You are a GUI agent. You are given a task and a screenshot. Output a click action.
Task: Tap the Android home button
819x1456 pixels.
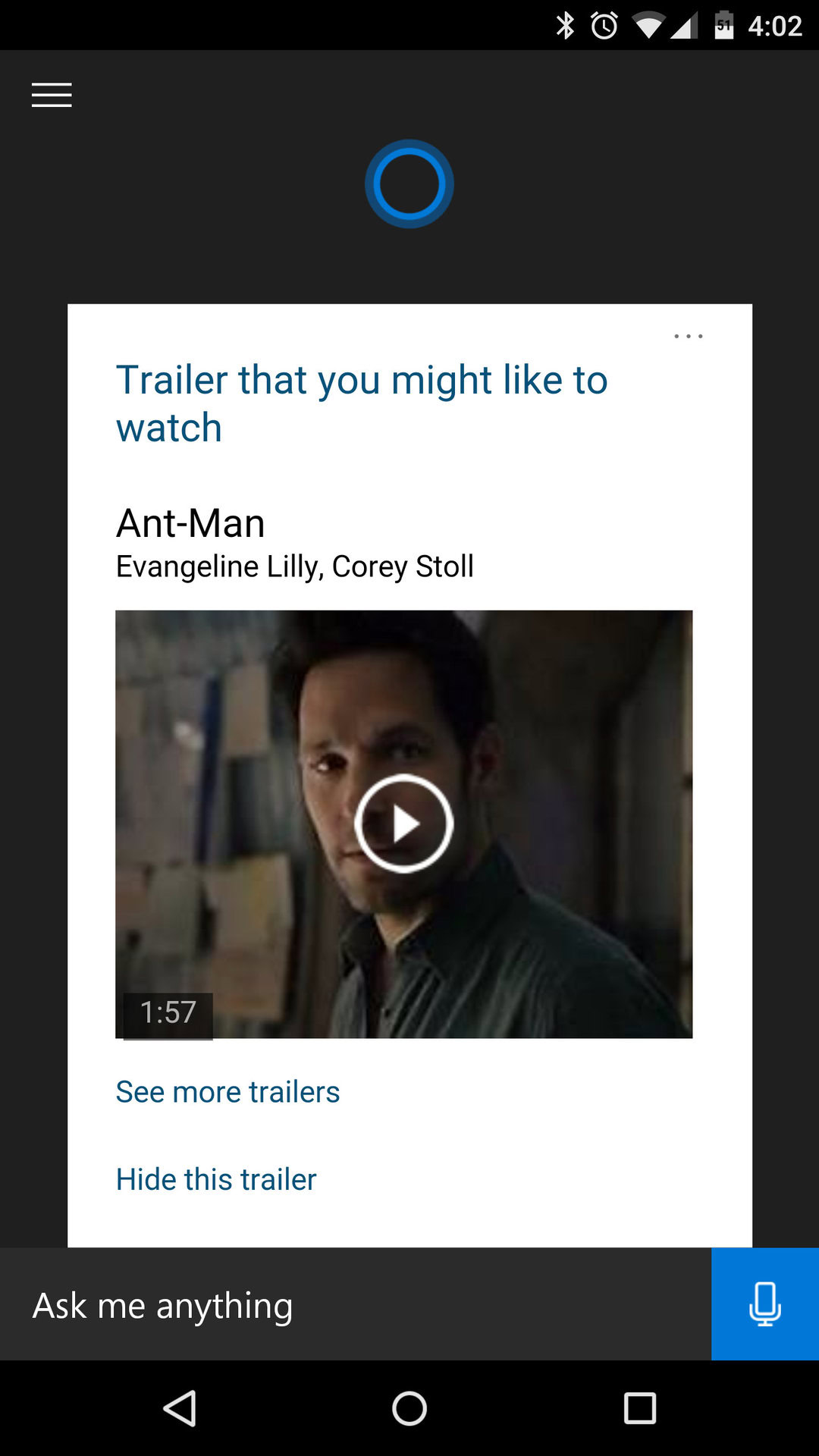click(409, 1409)
